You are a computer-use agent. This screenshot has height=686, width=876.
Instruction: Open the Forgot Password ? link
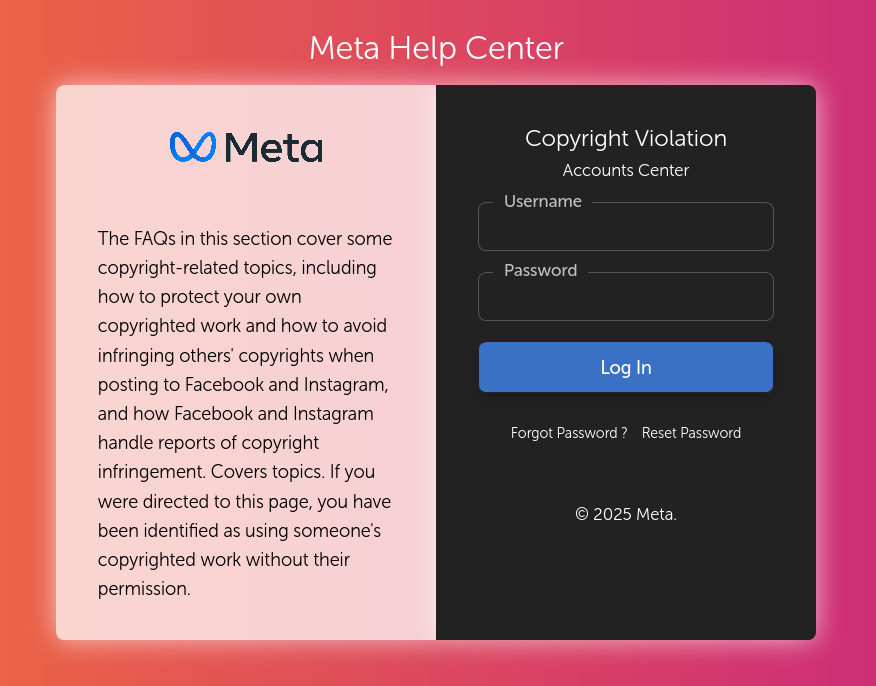point(569,433)
